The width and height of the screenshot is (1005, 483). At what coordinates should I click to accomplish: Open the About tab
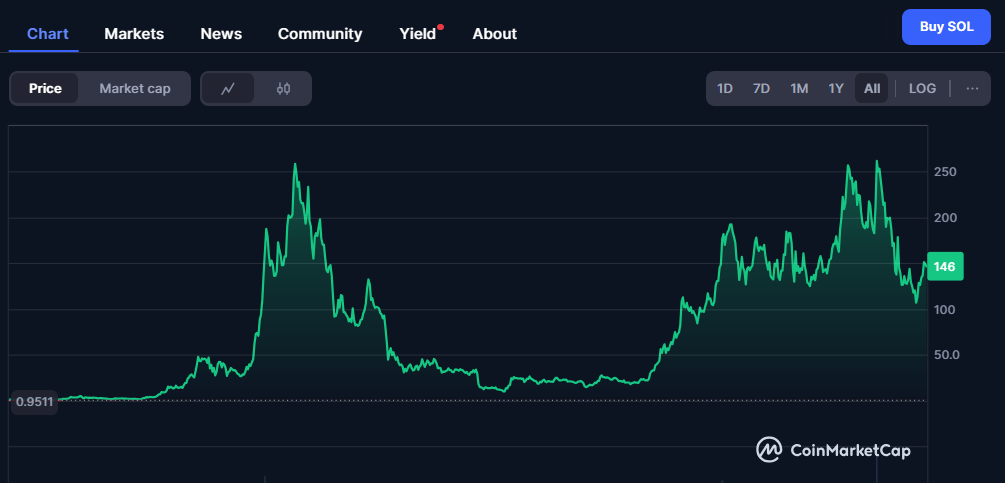(x=494, y=33)
